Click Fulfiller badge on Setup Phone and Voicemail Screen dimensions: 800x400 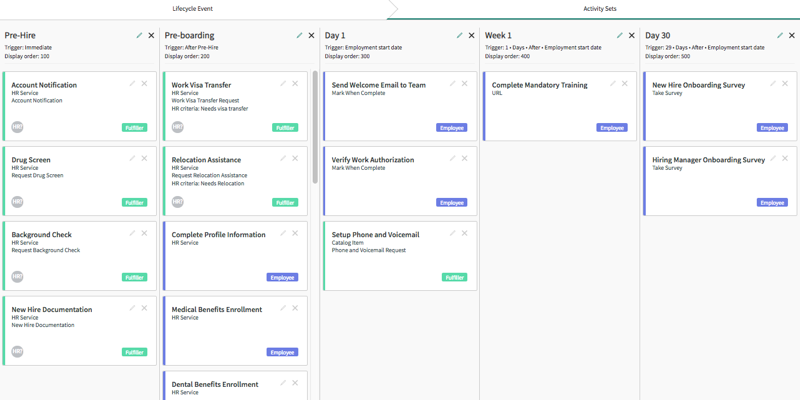click(455, 278)
